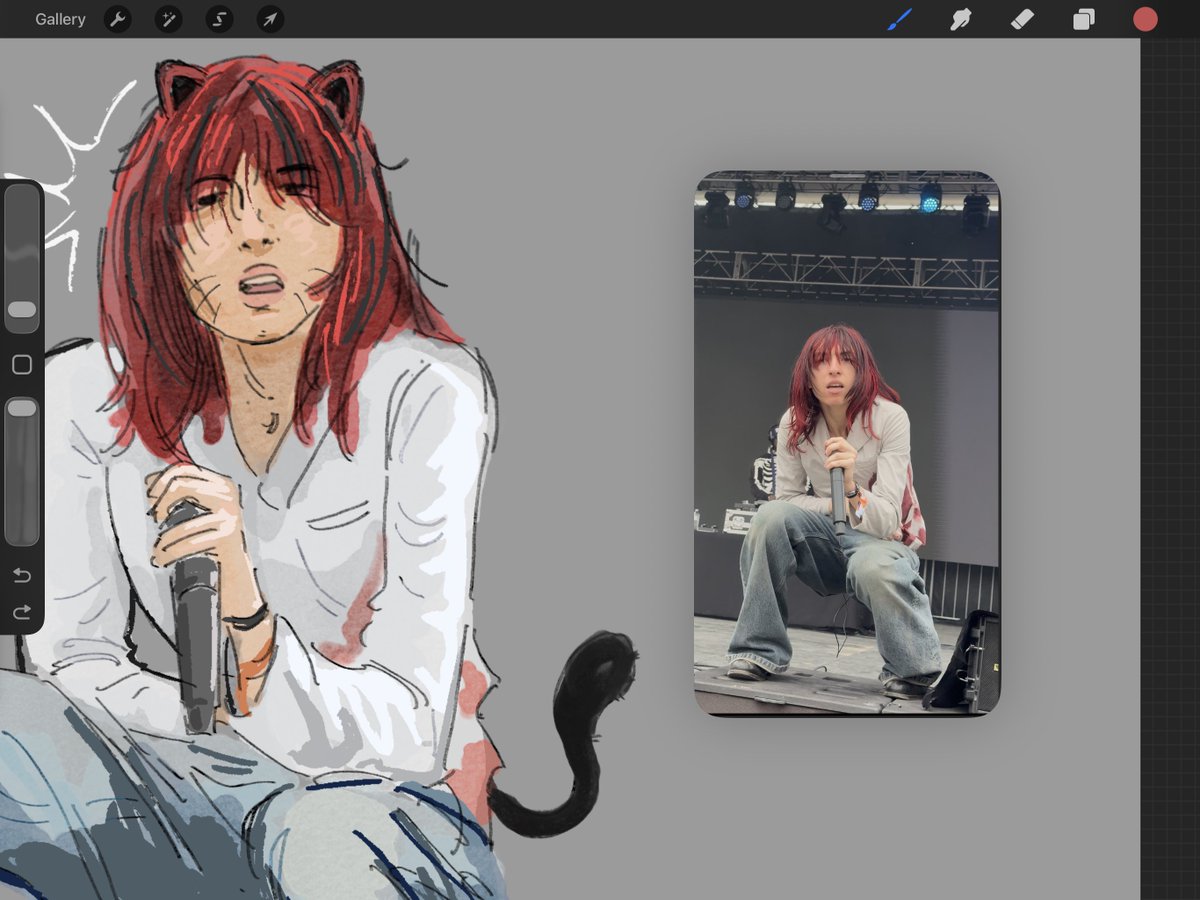Redo the last undone stroke
1200x900 pixels.
(x=22, y=612)
